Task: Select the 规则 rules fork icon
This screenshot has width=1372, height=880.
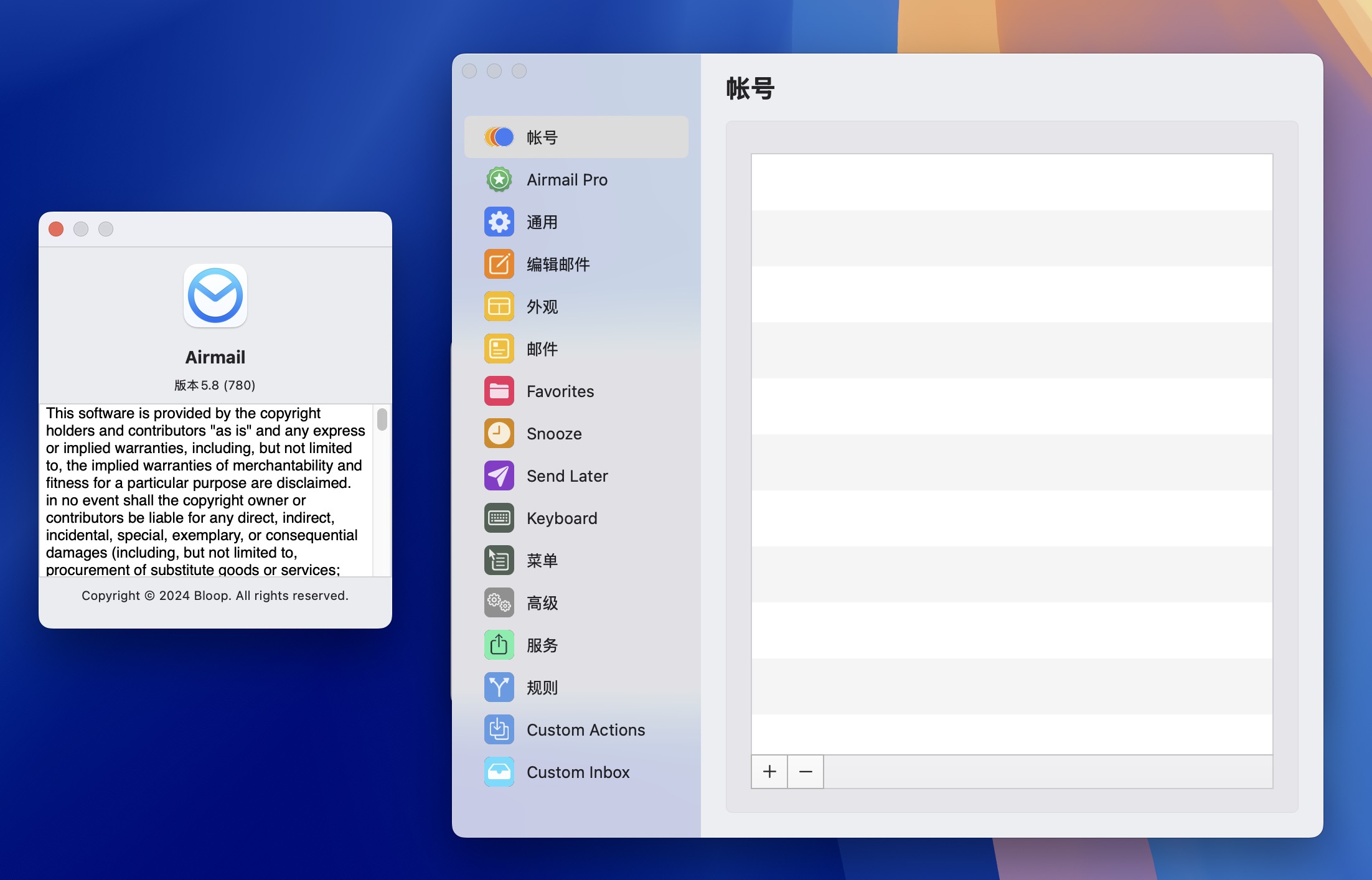Action: click(499, 687)
